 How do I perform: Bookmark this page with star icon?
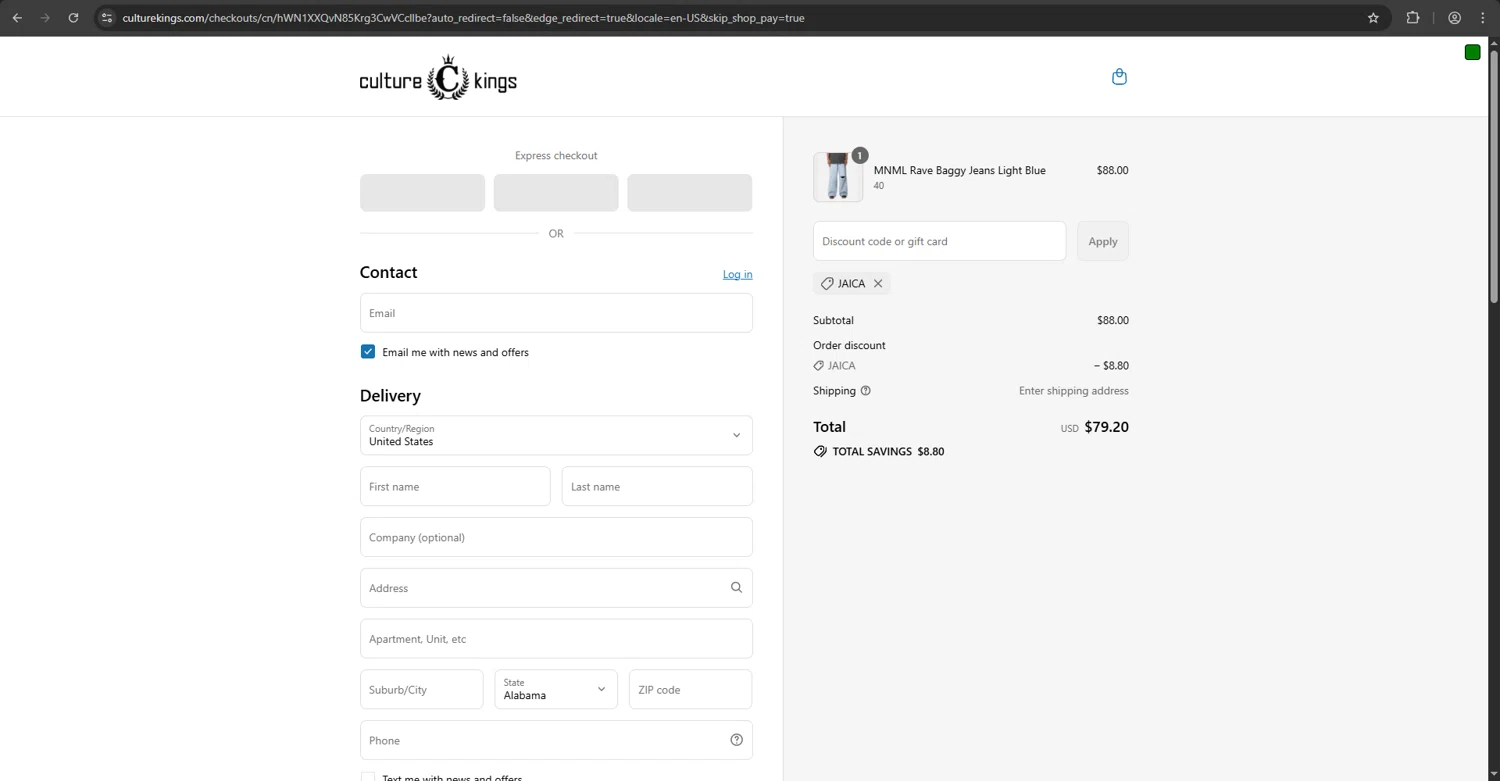[1373, 18]
